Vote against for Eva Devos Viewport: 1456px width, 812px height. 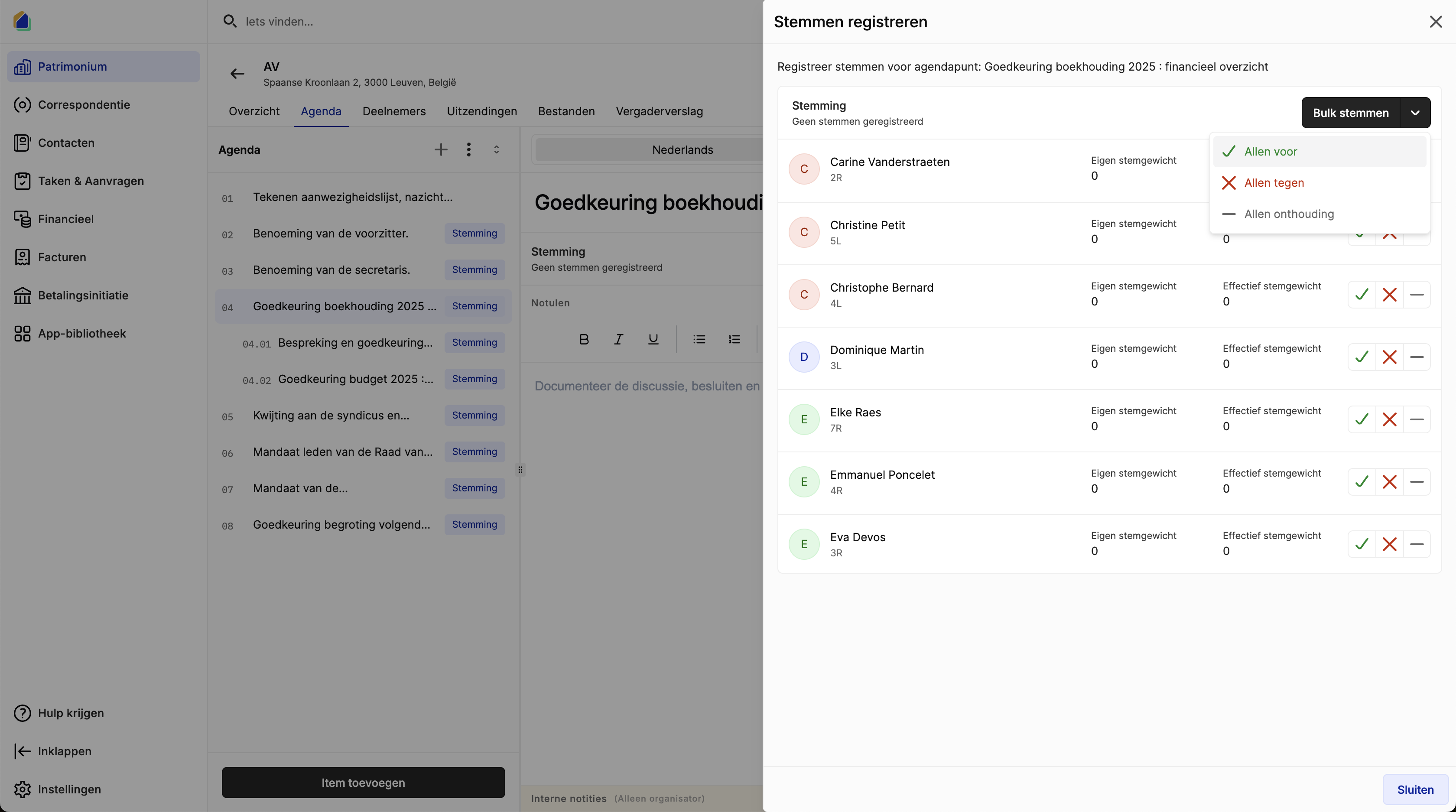pyautogui.click(x=1389, y=544)
